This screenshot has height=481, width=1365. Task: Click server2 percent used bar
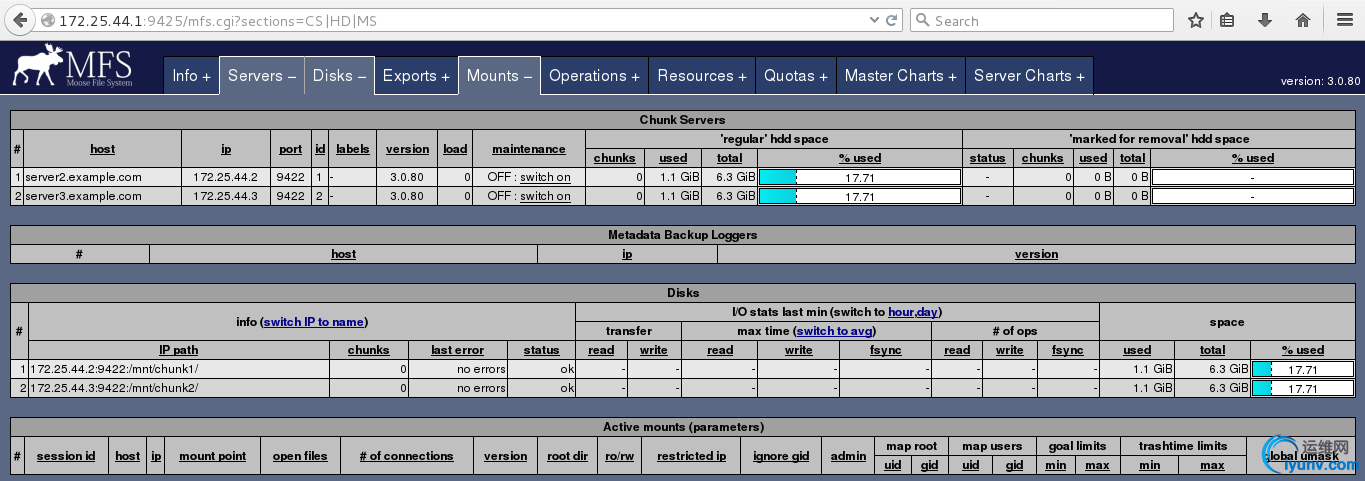860,177
